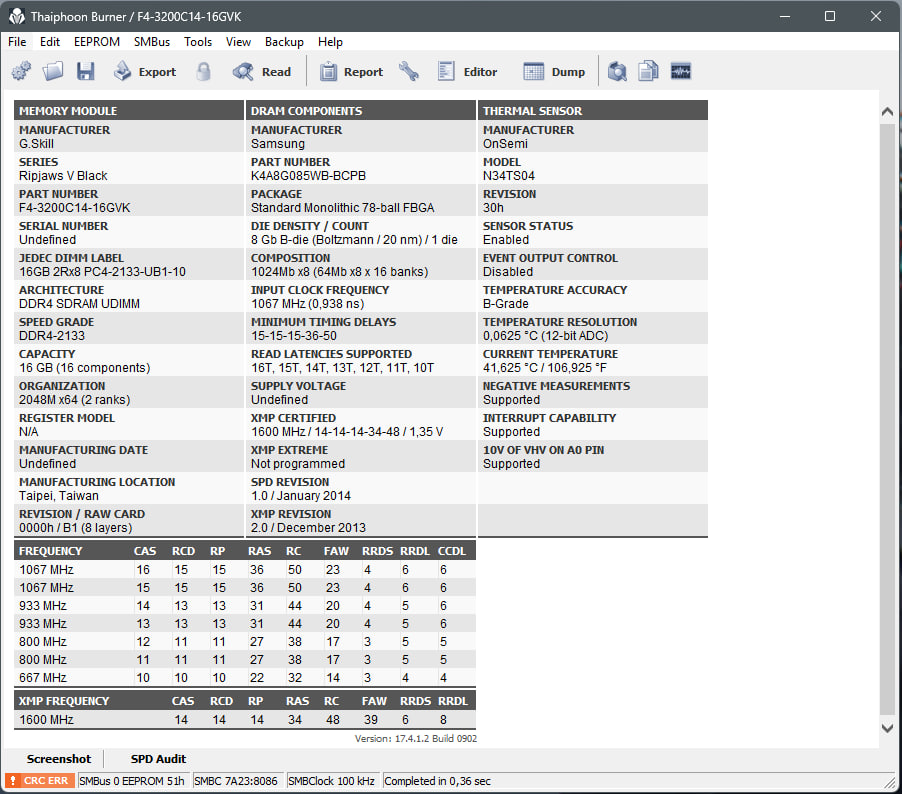Open the Backup menu

point(284,41)
